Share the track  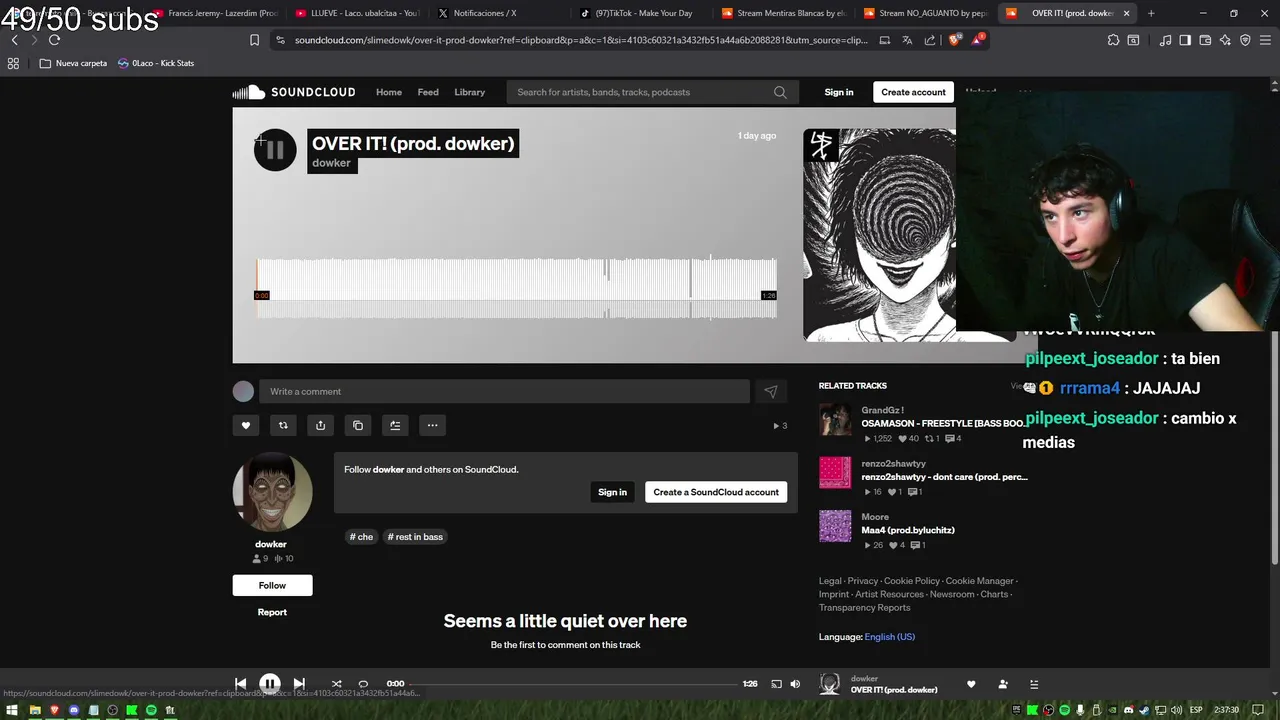(x=320, y=425)
